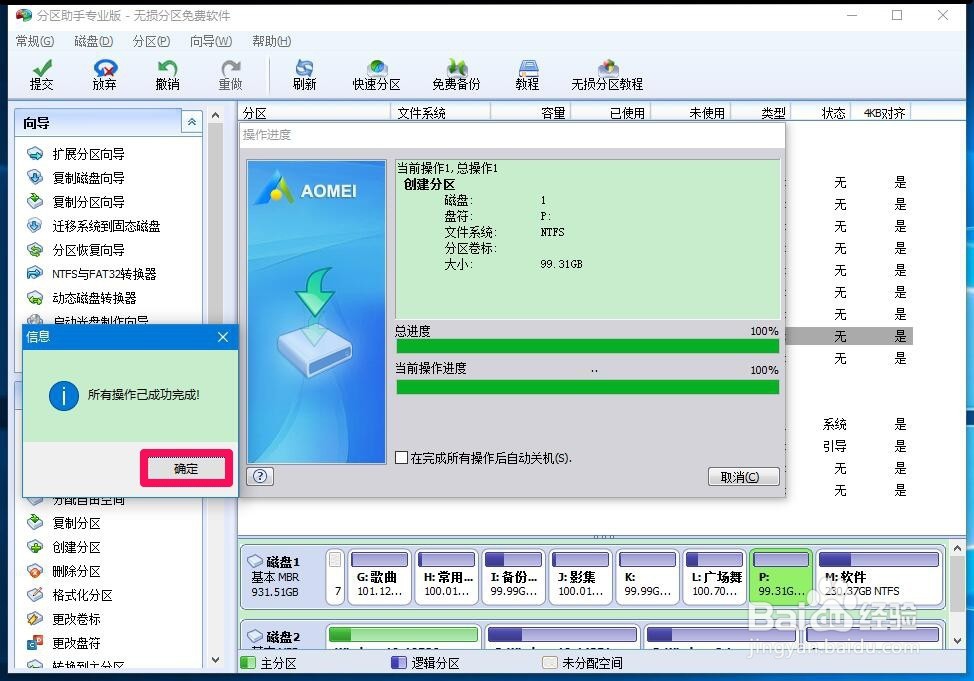Click the 总进度 progress bar
The width and height of the screenshot is (974, 681).
click(x=588, y=346)
